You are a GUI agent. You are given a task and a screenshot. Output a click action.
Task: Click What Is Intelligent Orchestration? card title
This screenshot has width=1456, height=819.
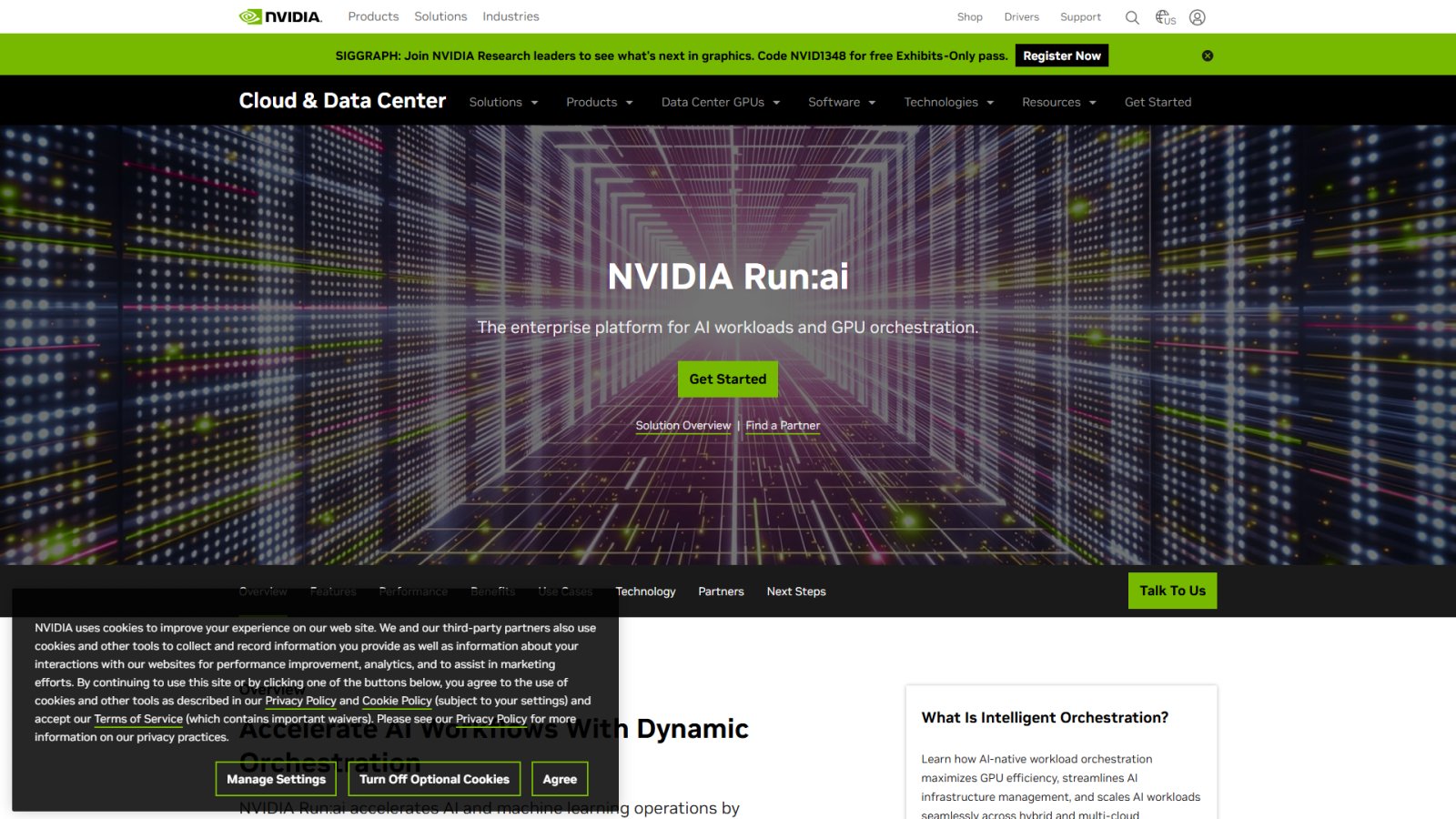pyautogui.click(x=1045, y=718)
